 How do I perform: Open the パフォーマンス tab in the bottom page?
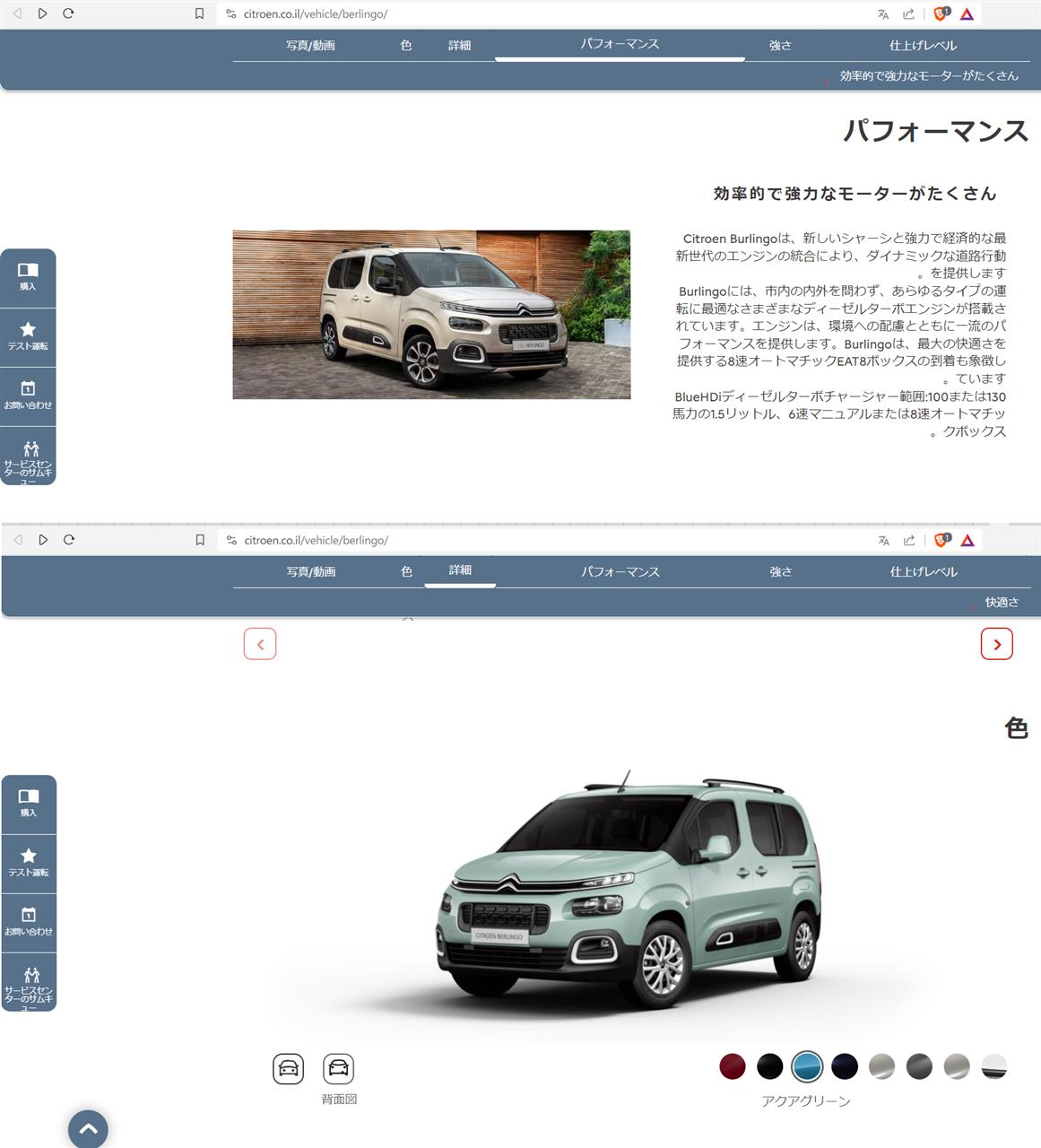click(x=620, y=571)
